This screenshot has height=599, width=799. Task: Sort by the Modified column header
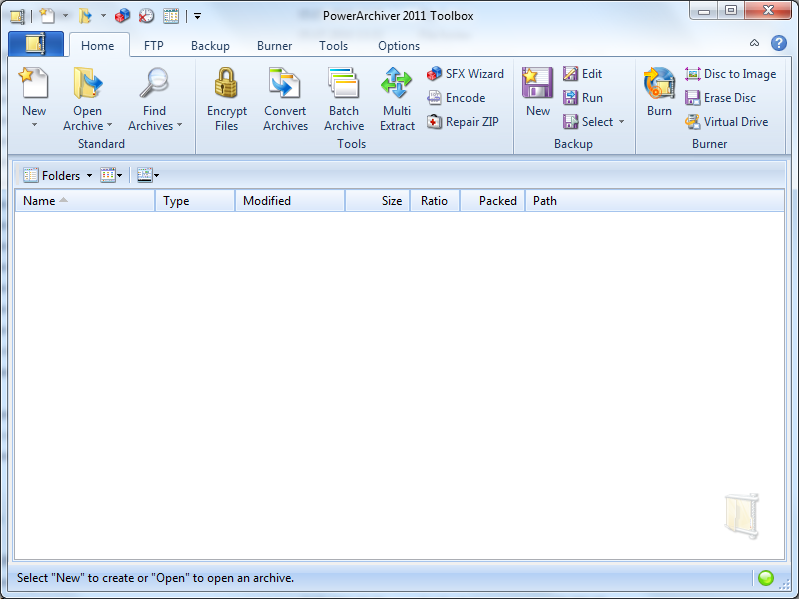290,201
